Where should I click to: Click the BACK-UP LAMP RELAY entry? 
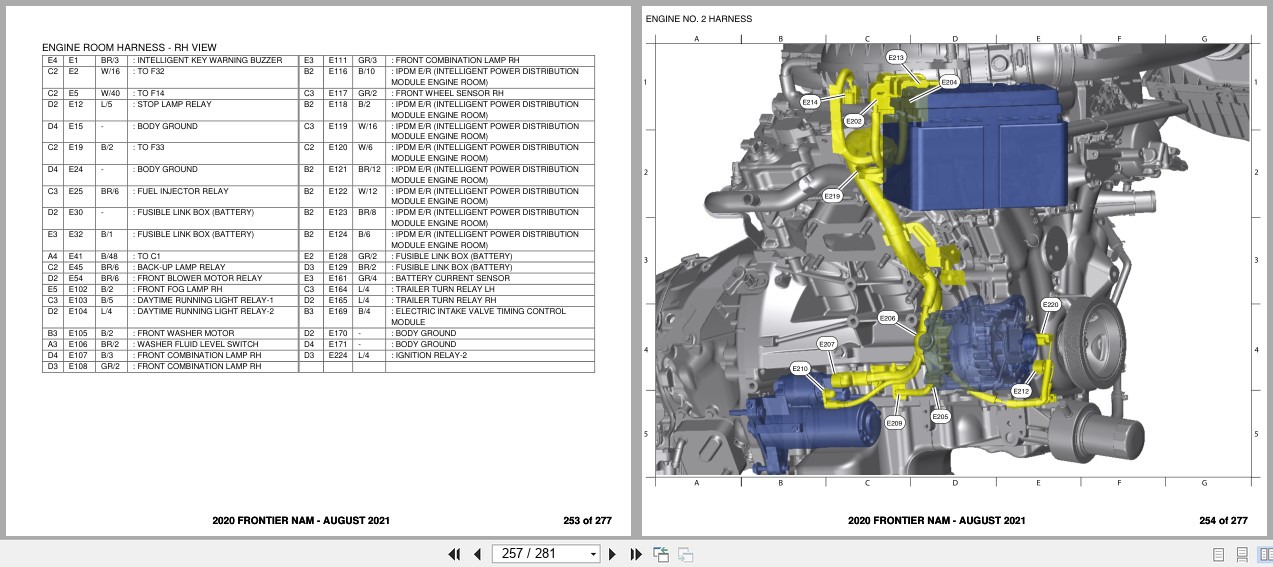tap(181, 267)
